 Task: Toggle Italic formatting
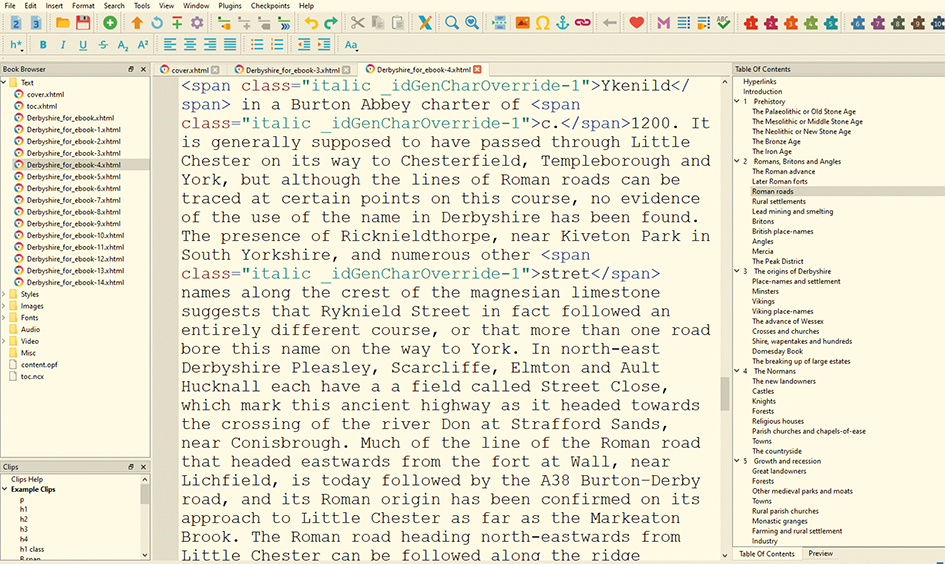pos(63,45)
